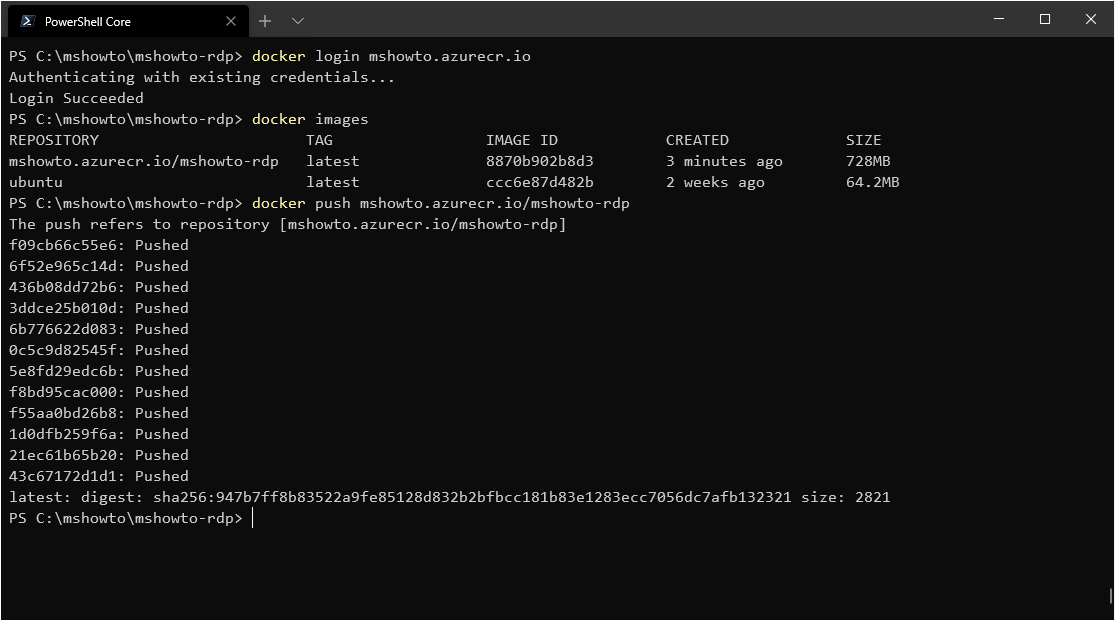Viewport: 1115px width, 621px height.
Task: Click layer 3ddce25b010d Pushed line
Action: (99, 308)
